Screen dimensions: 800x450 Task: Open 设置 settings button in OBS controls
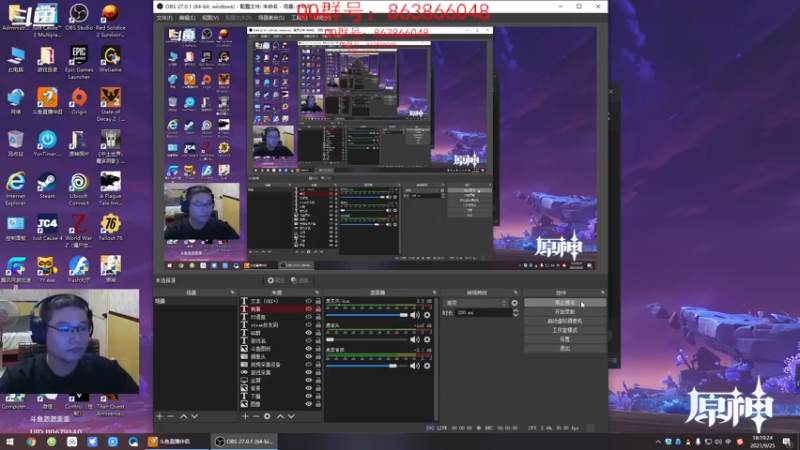point(565,339)
